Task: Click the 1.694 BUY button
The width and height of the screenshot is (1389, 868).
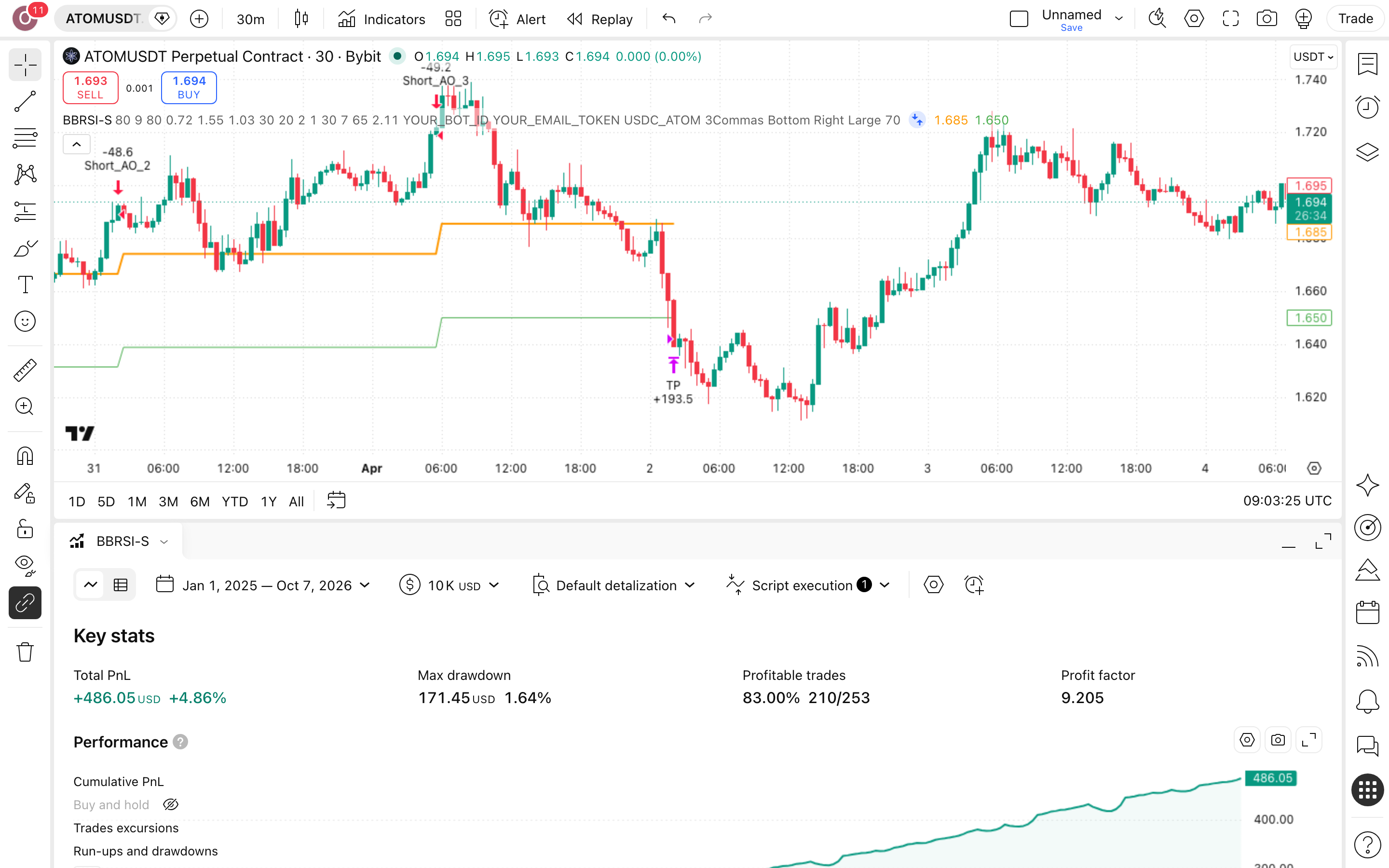Action: tap(189, 87)
